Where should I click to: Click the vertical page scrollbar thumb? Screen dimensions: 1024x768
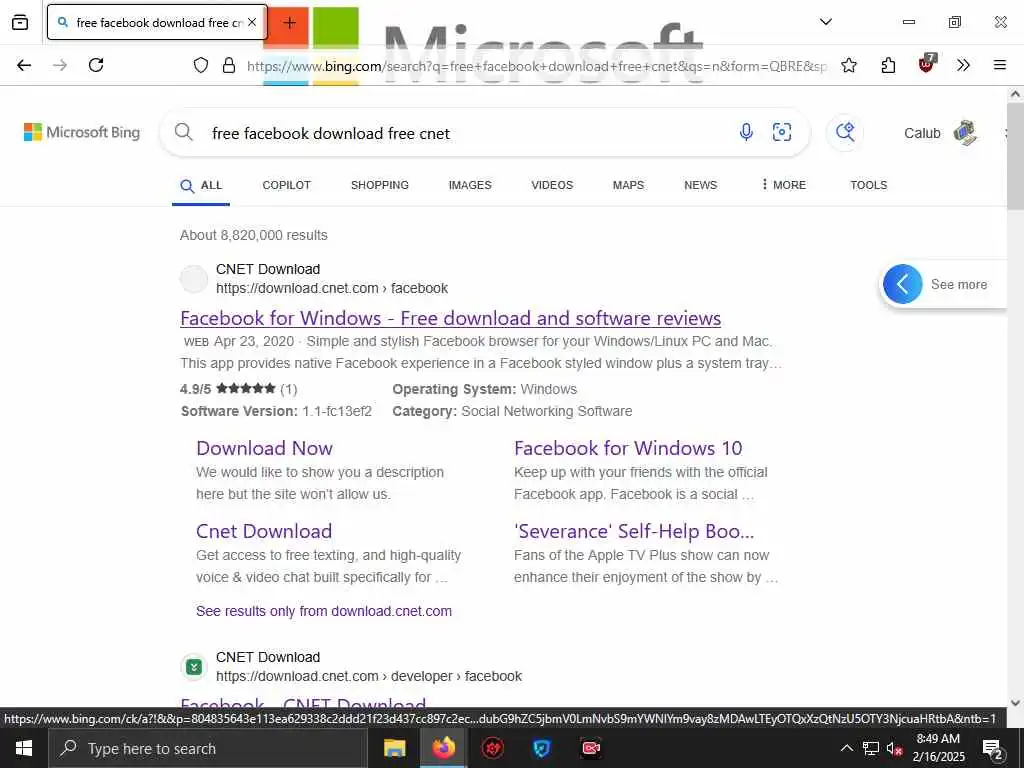pyautogui.click(x=1016, y=157)
